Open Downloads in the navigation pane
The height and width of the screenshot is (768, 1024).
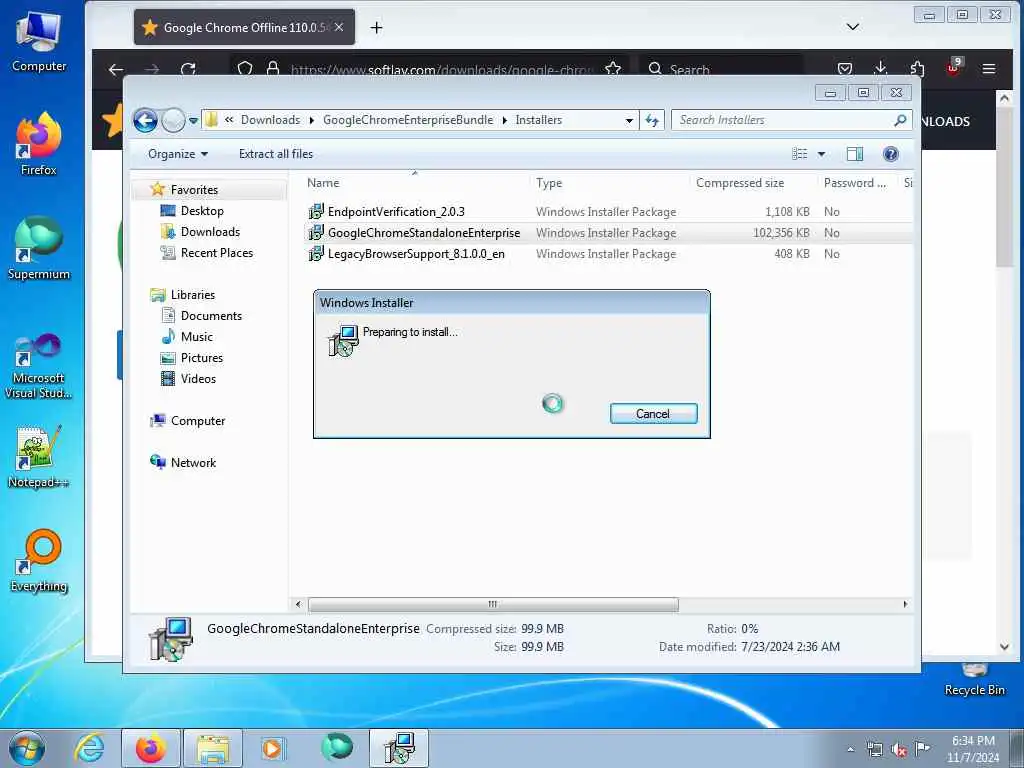pos(210,232)
